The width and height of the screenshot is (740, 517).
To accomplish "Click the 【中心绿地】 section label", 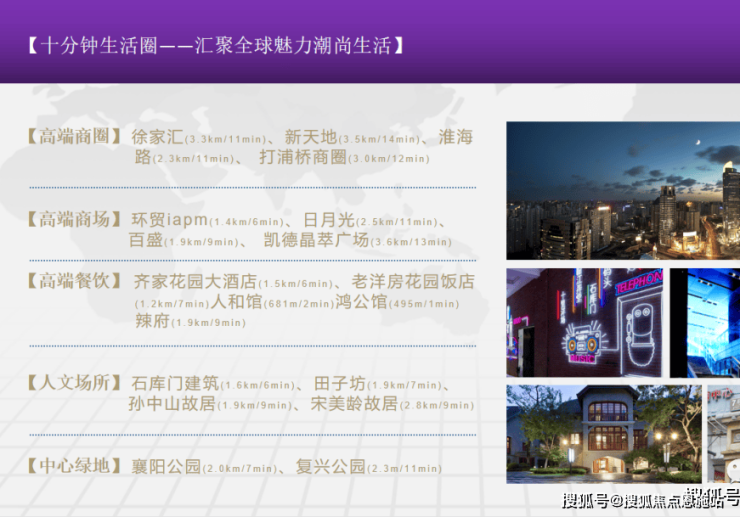I will (x=75, y=466).
